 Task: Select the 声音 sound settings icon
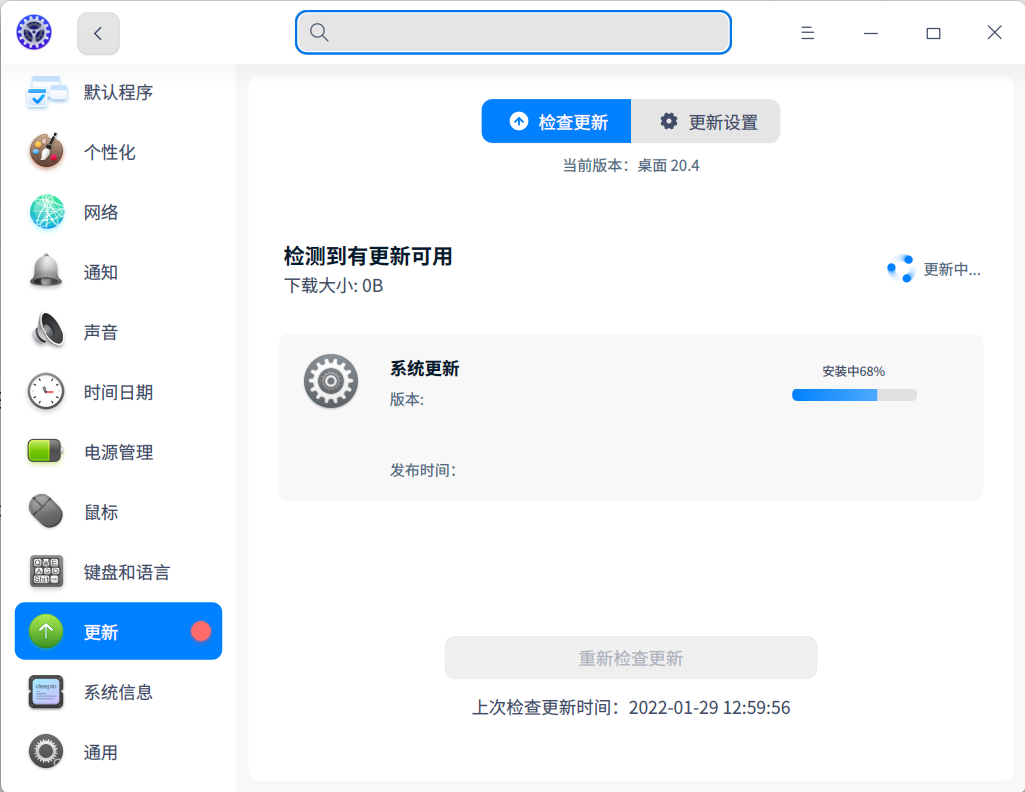click(x=45, y=332)
